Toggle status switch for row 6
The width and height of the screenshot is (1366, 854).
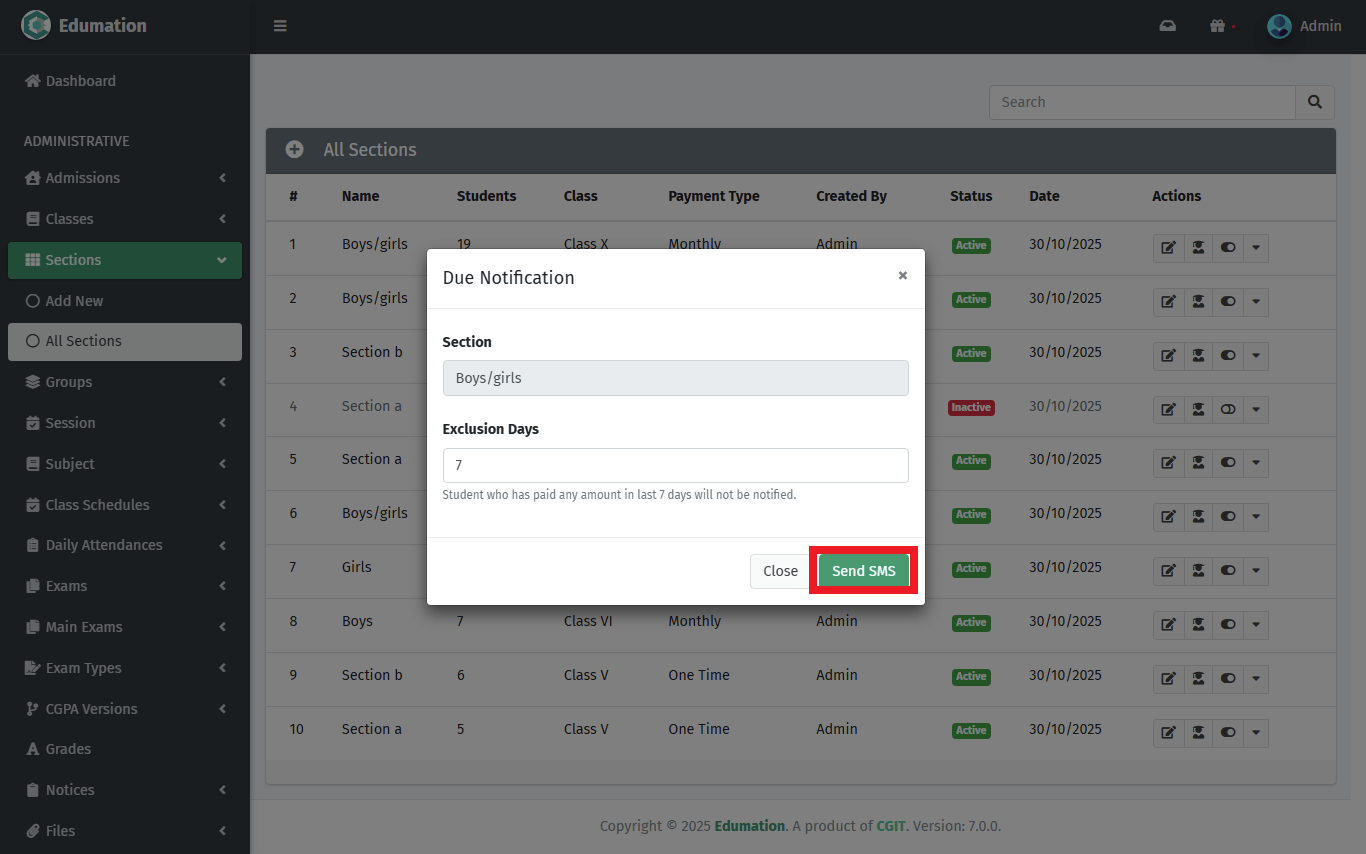point(1228,517)
